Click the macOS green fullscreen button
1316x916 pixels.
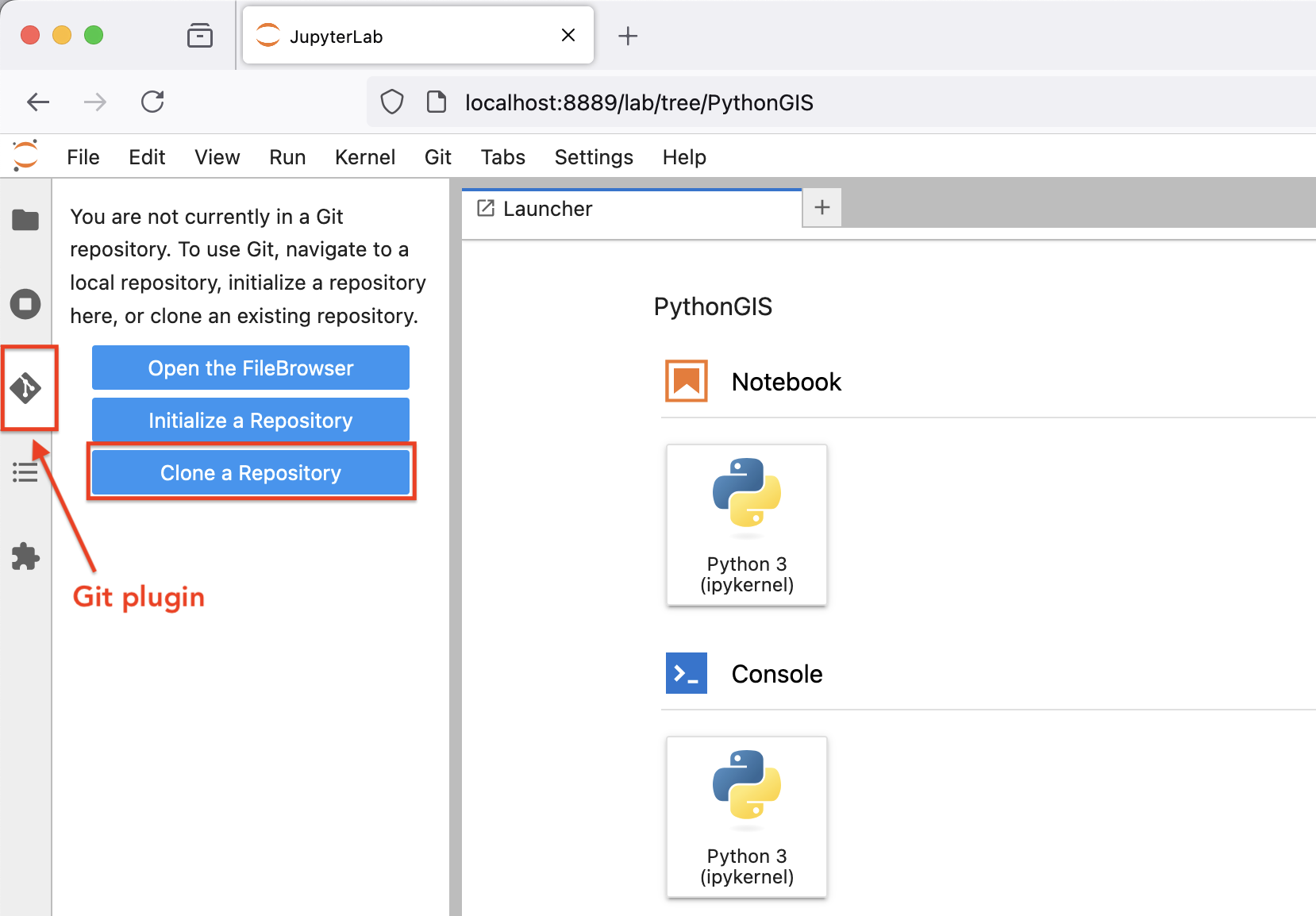(94, 35)
